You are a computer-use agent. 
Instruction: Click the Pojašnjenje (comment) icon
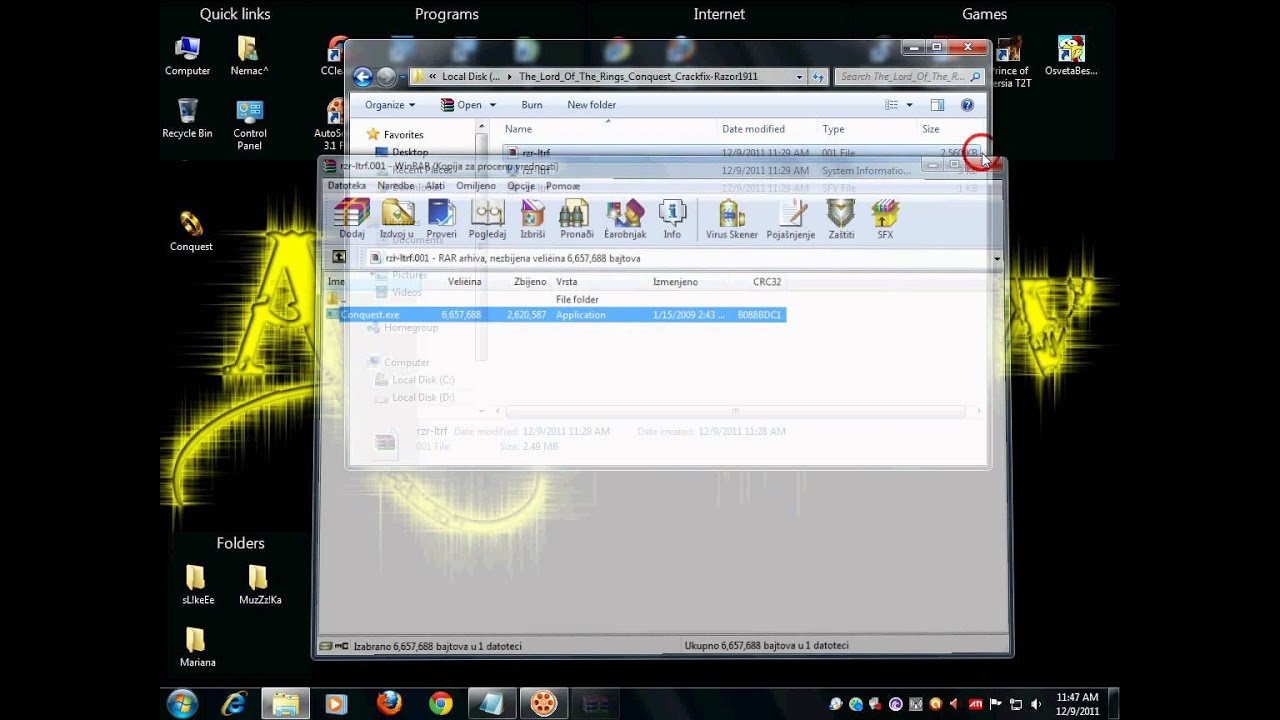pos(791,219)
